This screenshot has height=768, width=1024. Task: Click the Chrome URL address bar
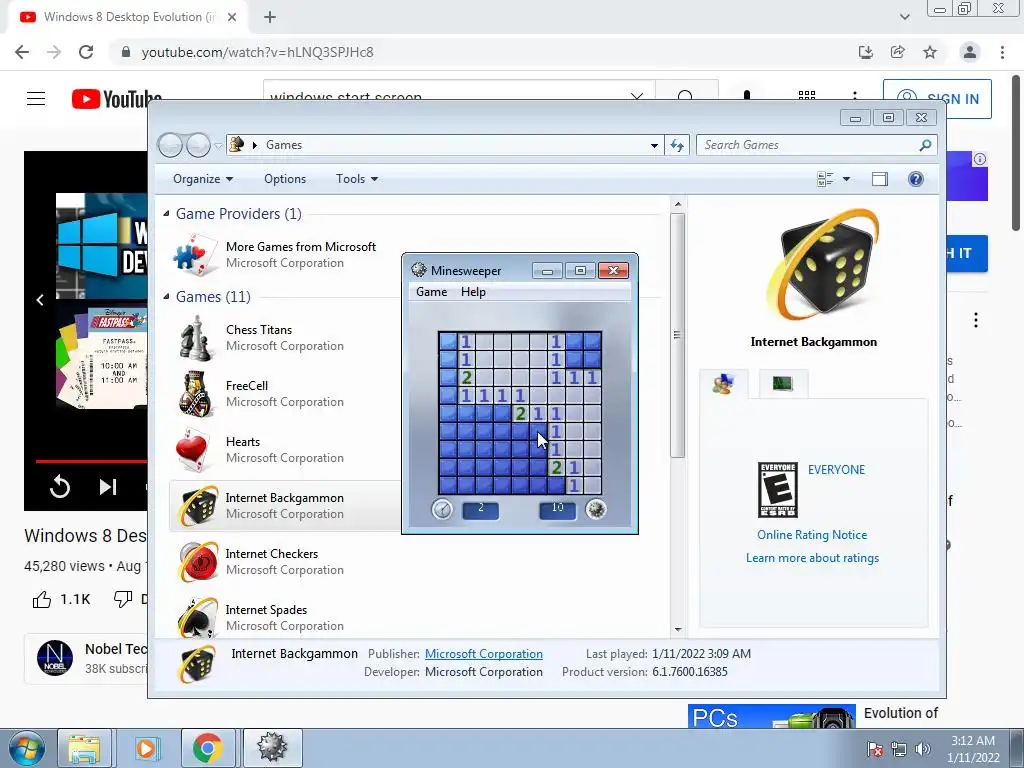point(483,52)
